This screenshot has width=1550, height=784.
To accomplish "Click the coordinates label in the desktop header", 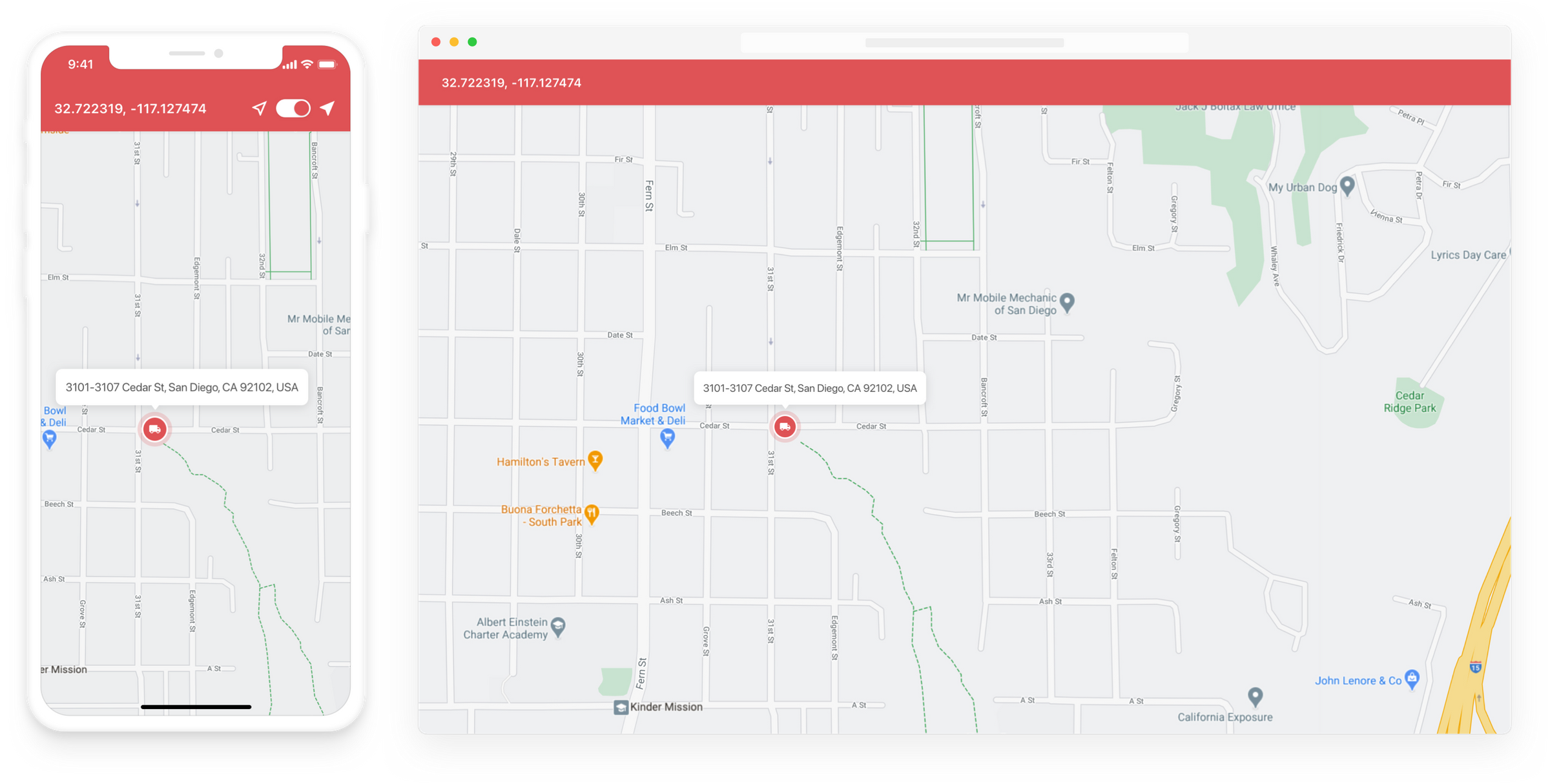I will (510, 83).
